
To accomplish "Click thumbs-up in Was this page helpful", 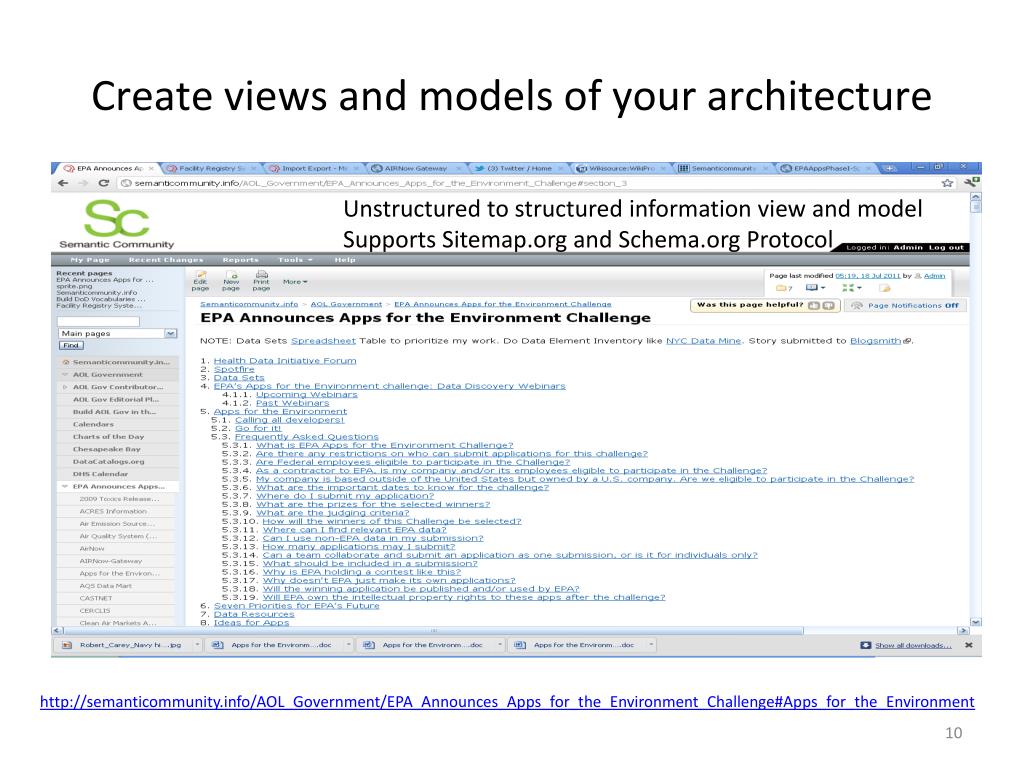I will [814, 305].
